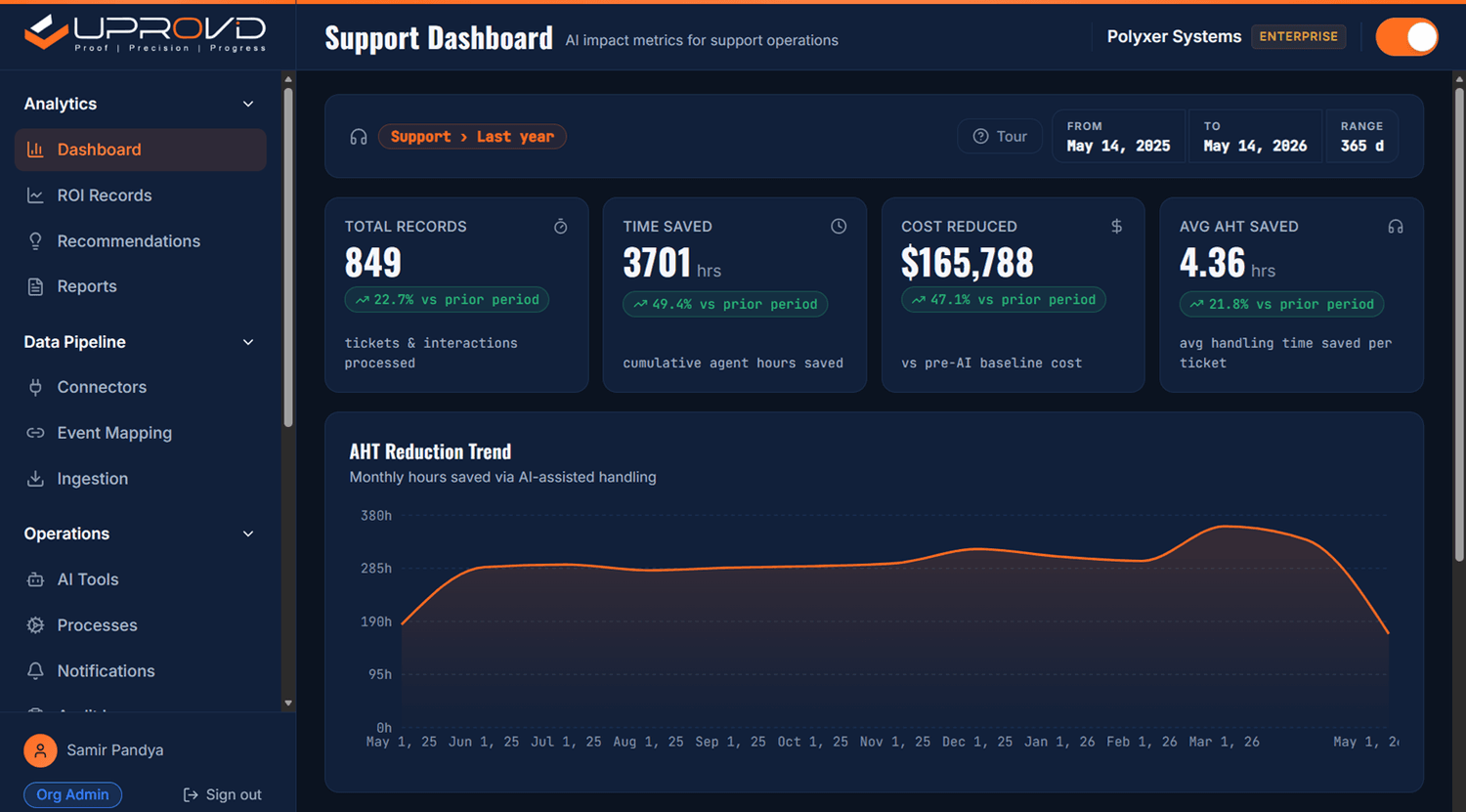The width and height of the screenshot is (1466, 812).
Task: Click the Dashboard bar chart icon
Action: (35, 150)
